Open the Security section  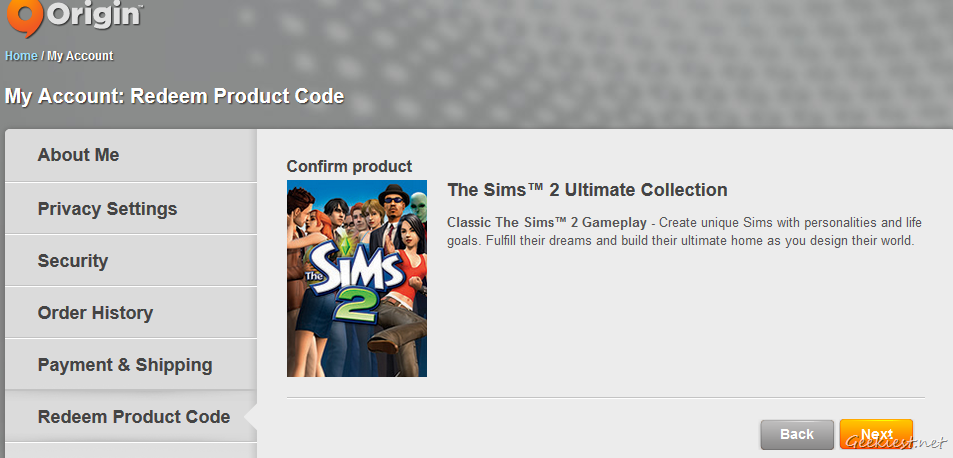[73, 261]
